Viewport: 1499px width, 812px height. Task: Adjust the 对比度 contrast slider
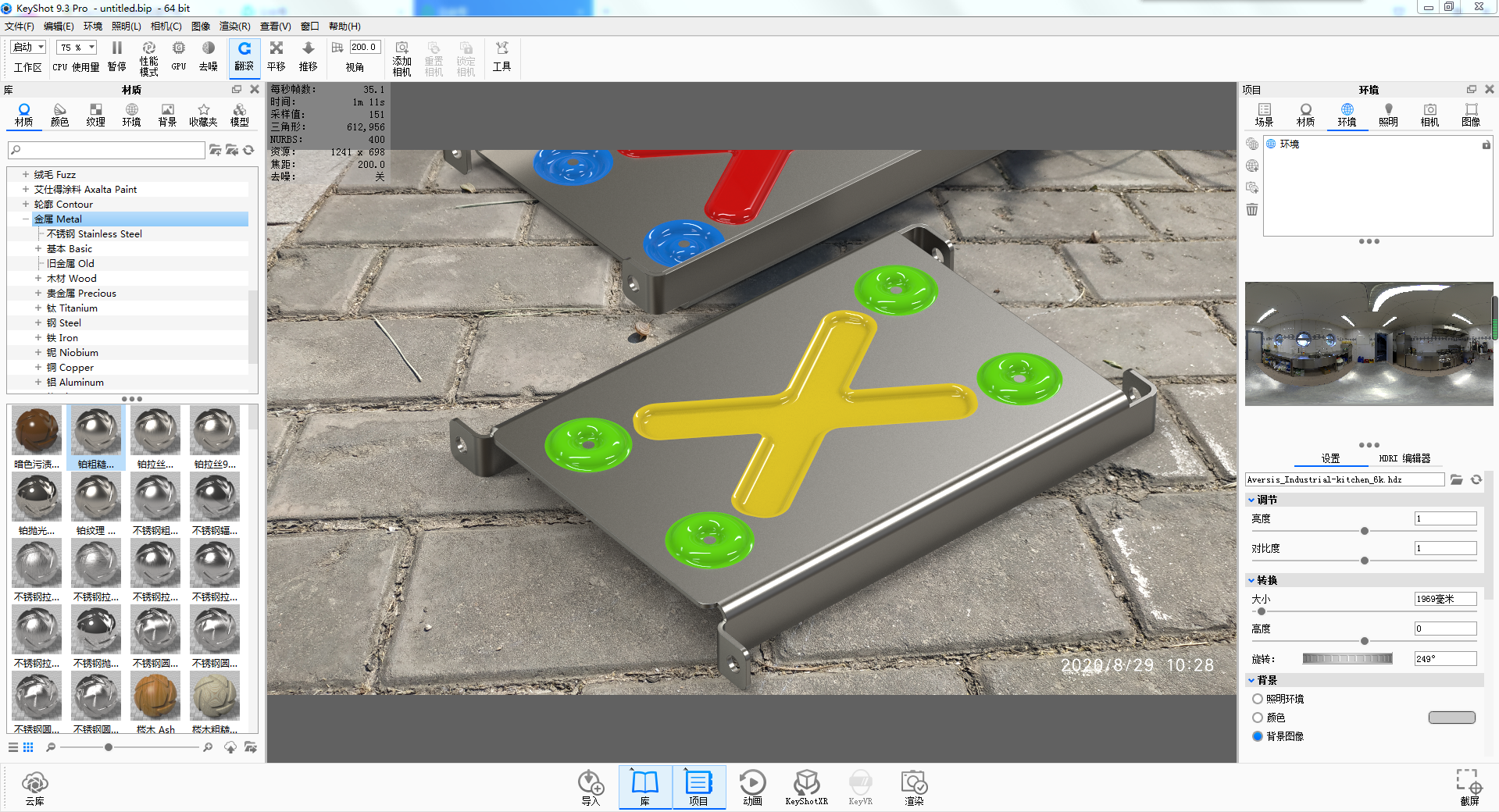(x=1364, y=561)
